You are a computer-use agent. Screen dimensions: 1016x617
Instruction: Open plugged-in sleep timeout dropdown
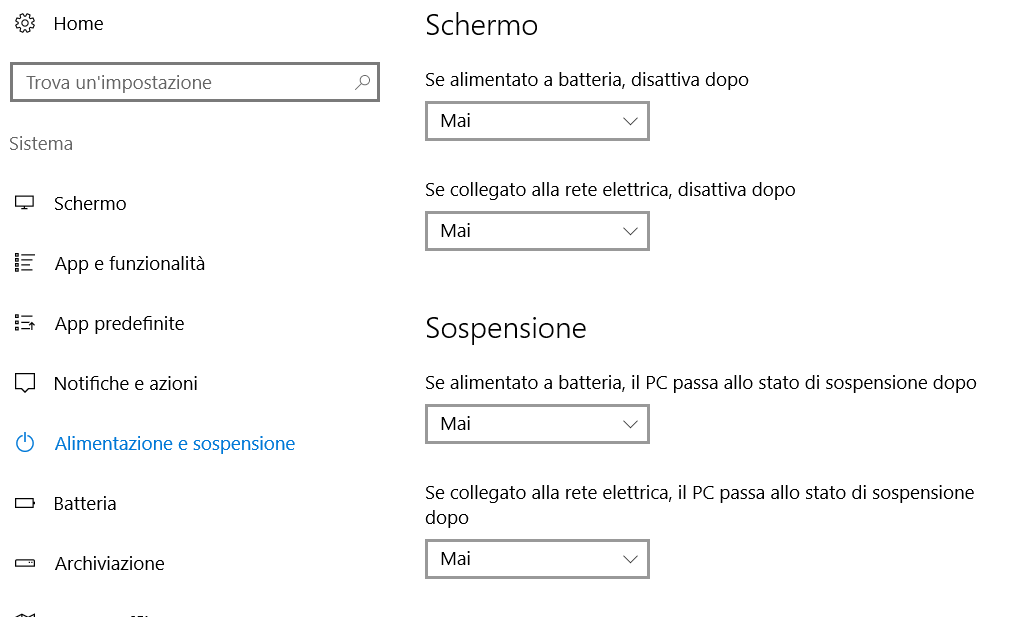[537, 559]
